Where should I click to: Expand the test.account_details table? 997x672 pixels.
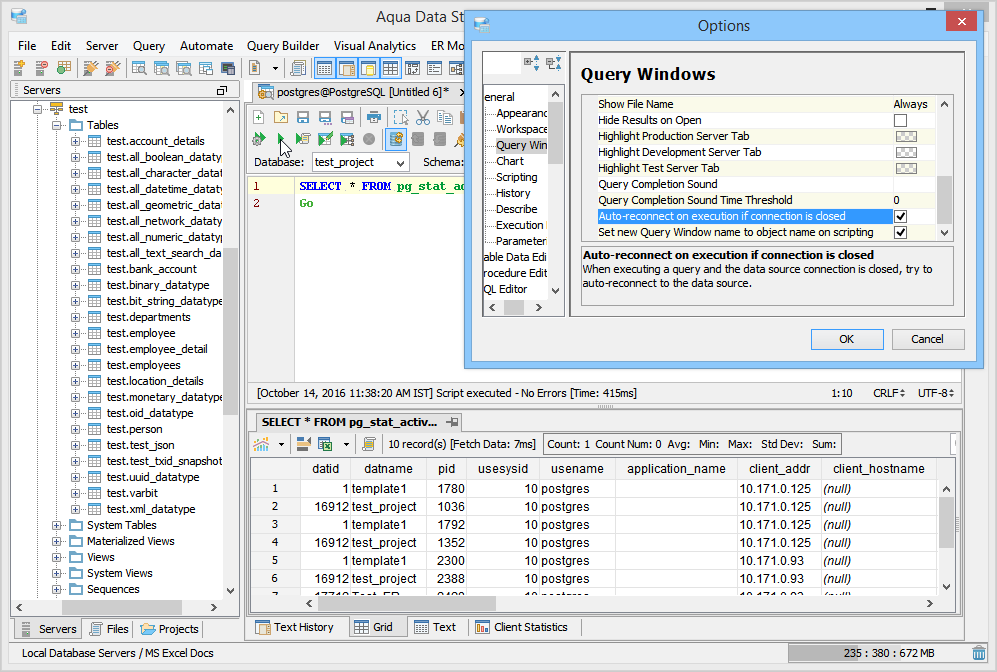(x=76, y=141)
